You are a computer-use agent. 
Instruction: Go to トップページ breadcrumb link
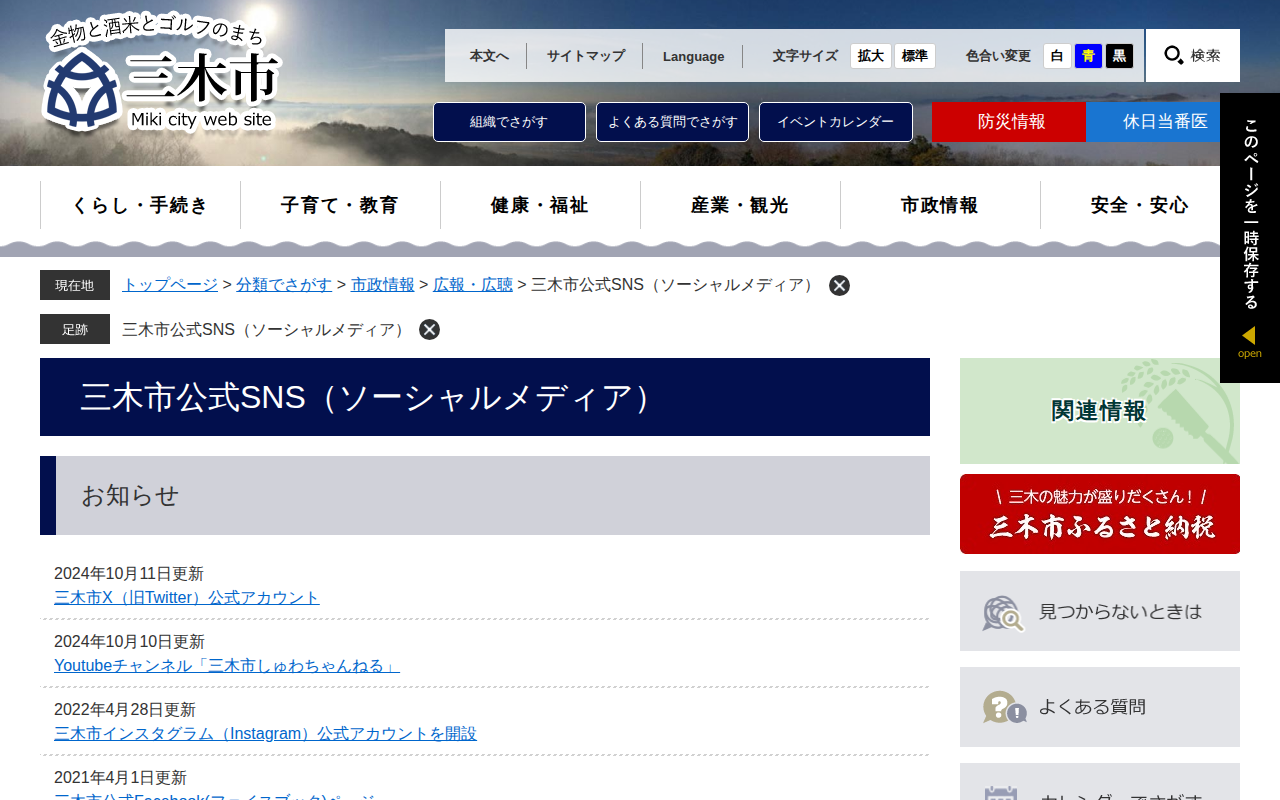(170, 285)
